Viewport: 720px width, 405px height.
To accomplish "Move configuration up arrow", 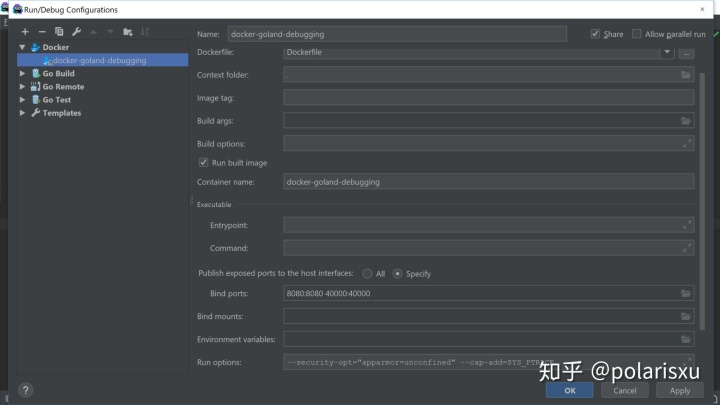I will (x=94, y=32).
